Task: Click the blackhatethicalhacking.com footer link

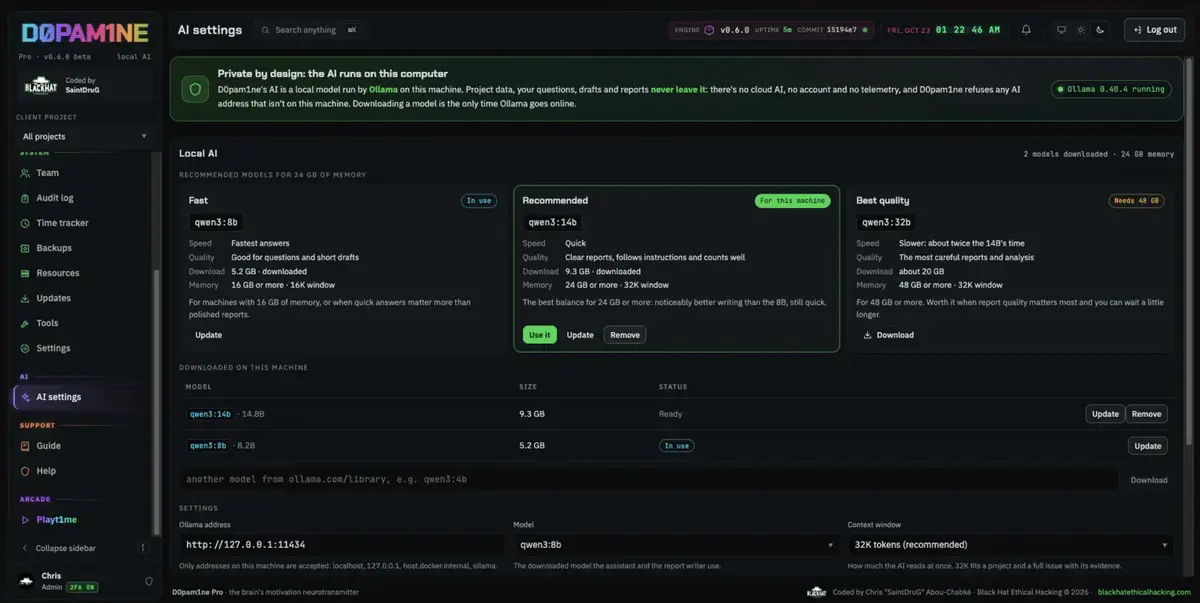Action: [1144, 592]
